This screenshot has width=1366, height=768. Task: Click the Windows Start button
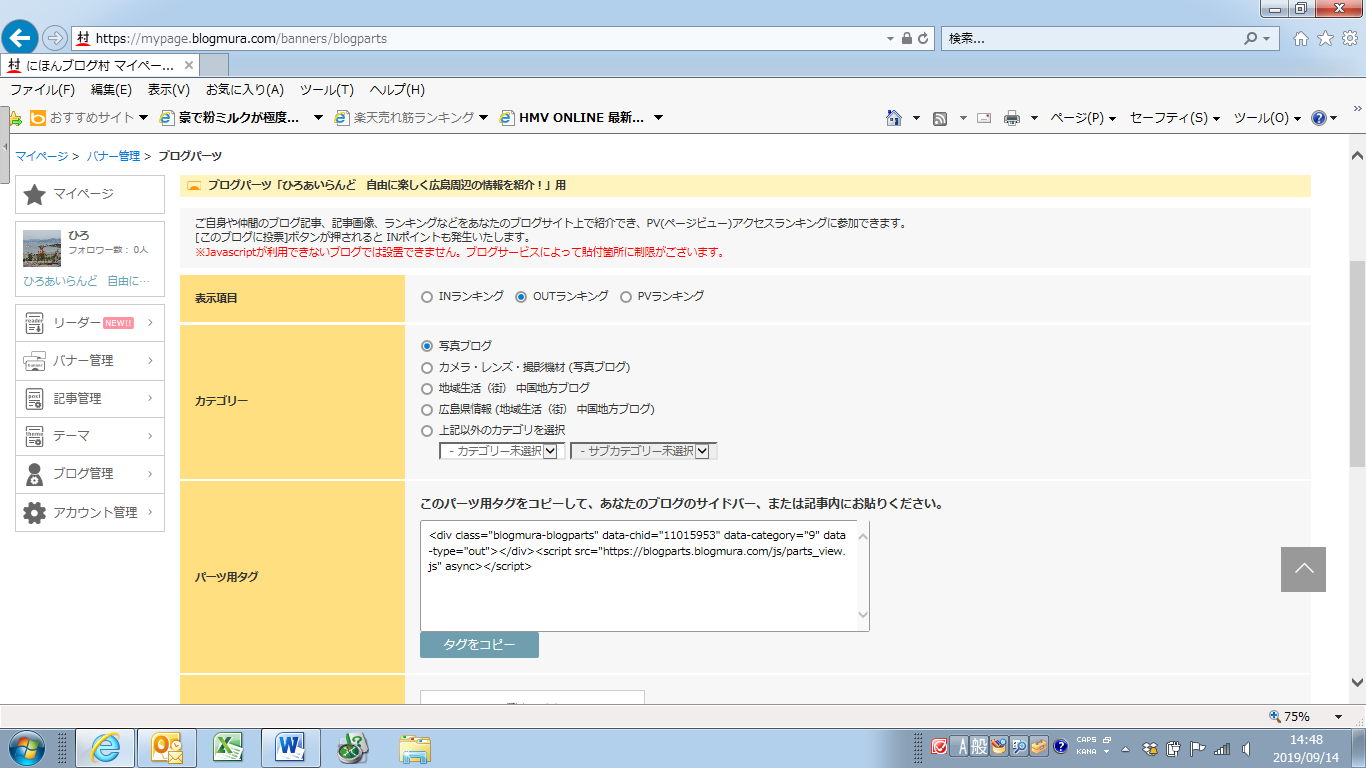coord(24,747)
